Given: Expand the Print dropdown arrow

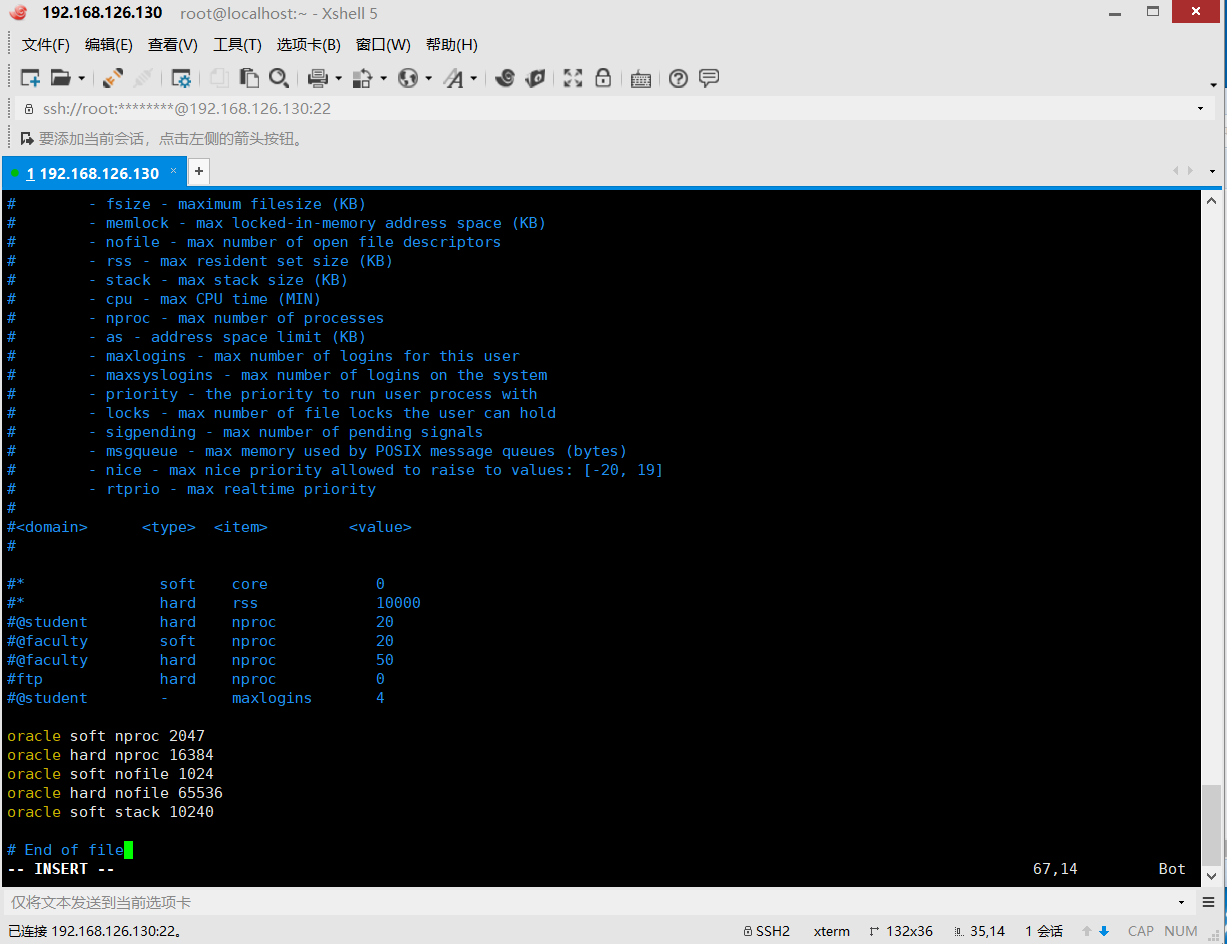Looking at the screenshot, I should click(x=338, y=78).
